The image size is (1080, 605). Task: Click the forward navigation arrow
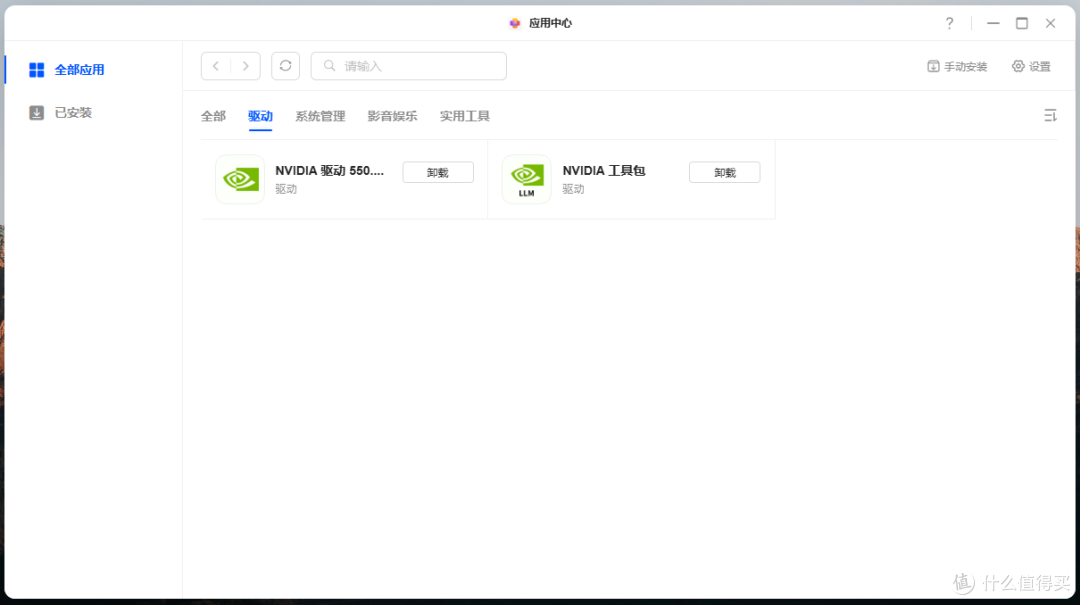(246, 65)
